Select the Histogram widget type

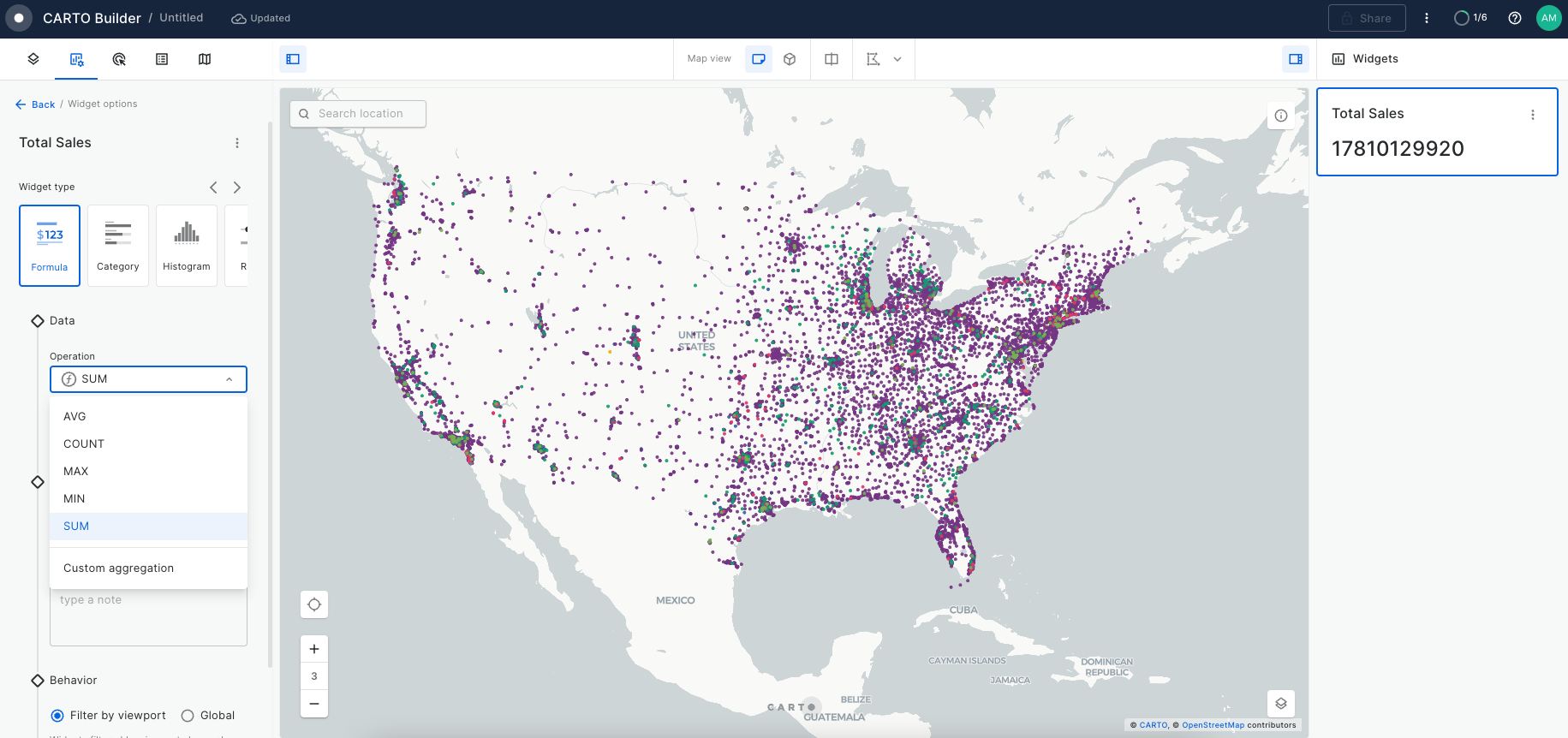[187, 246]
